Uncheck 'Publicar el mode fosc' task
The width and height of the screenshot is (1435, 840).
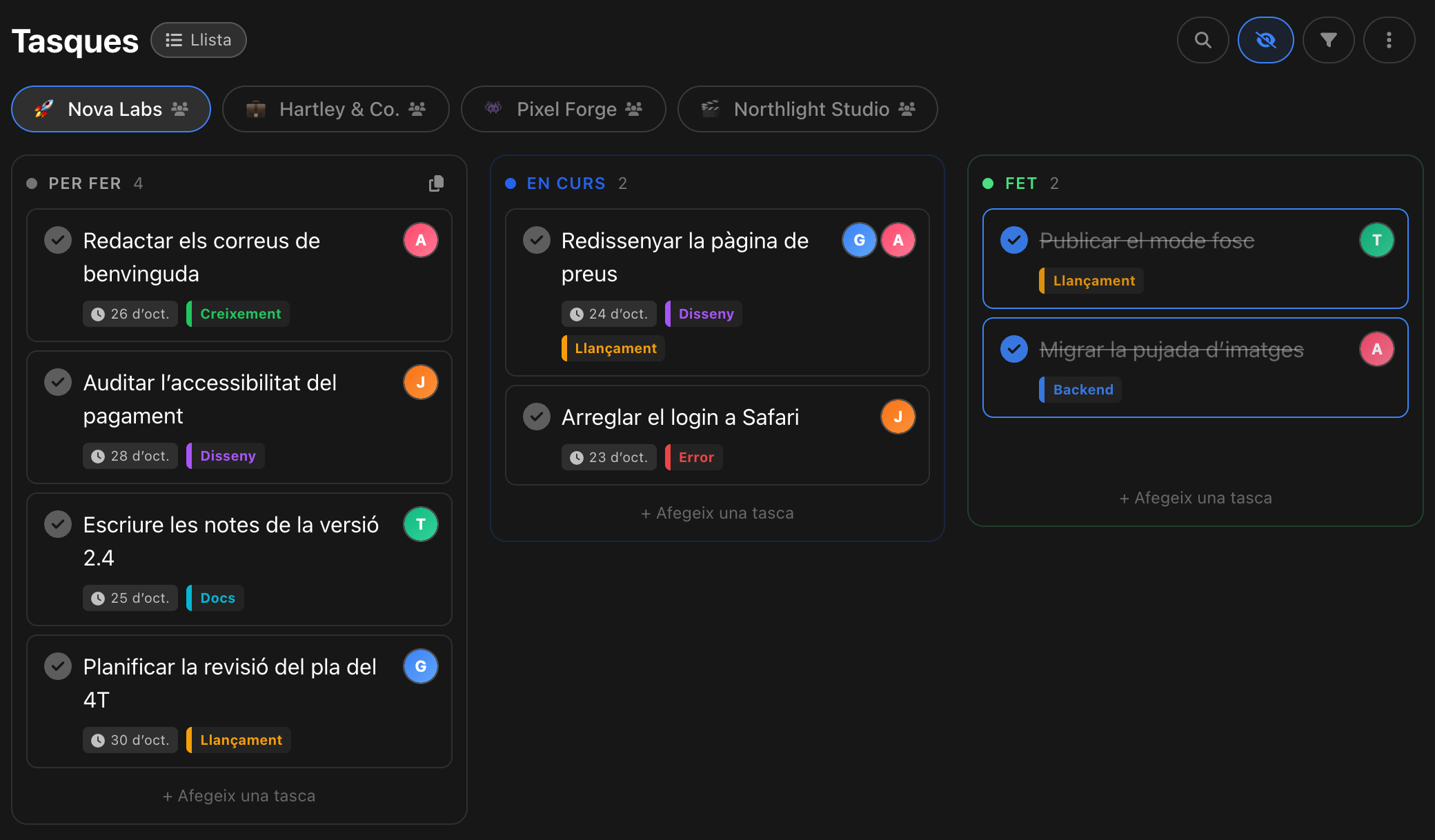click(1014, 241)
